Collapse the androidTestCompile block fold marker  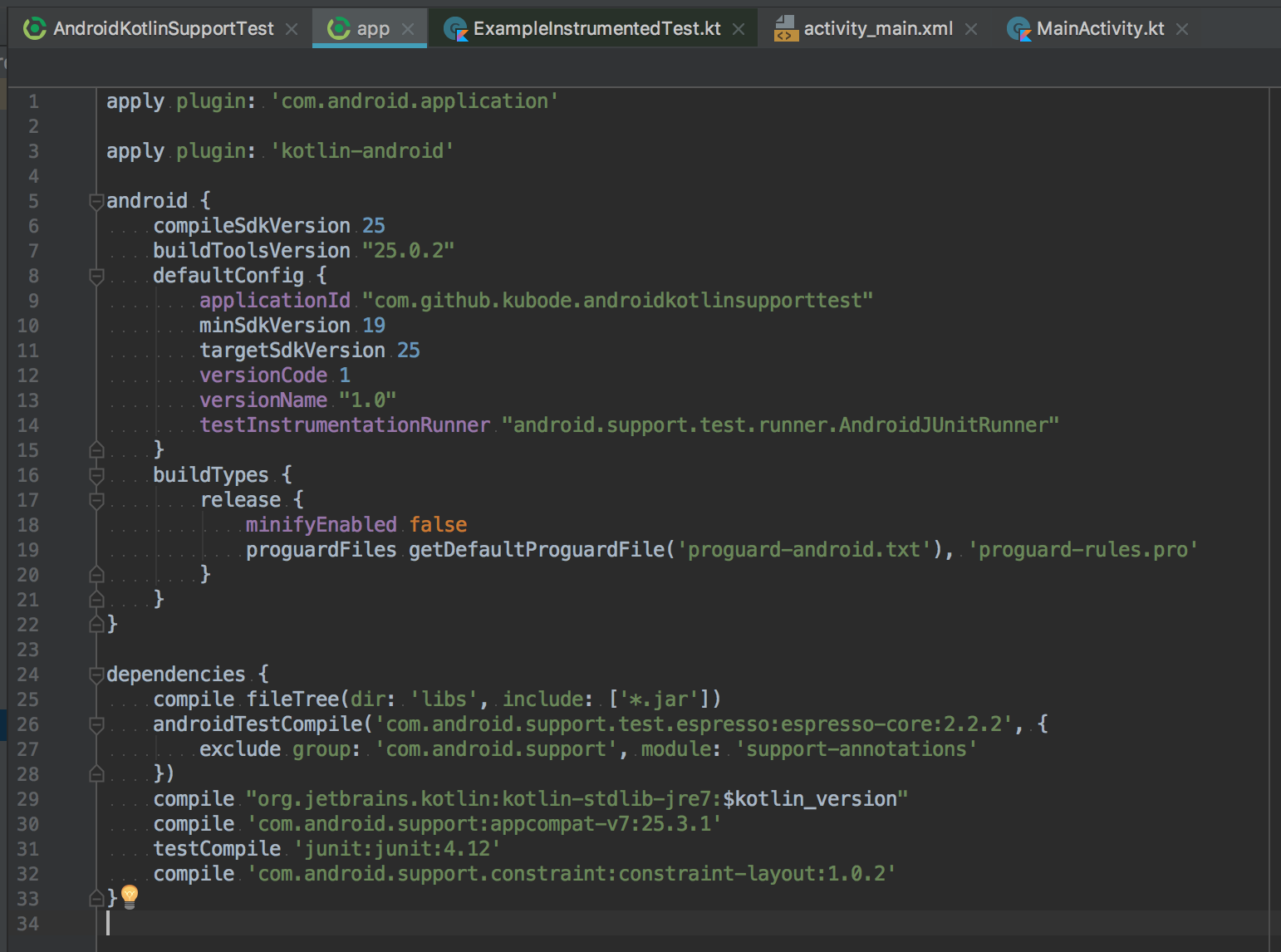(96, 724)
